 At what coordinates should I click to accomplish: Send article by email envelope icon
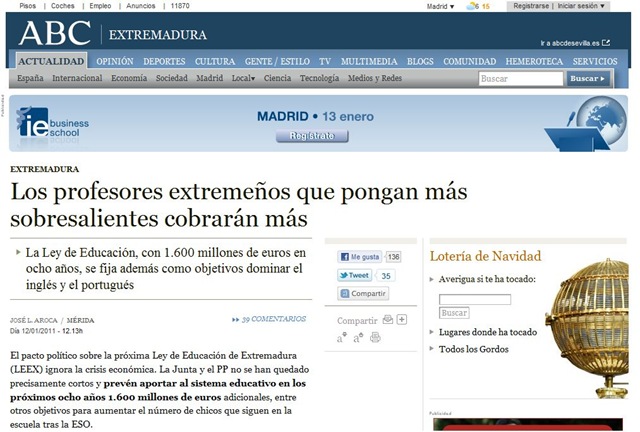[x=387, y=320]
